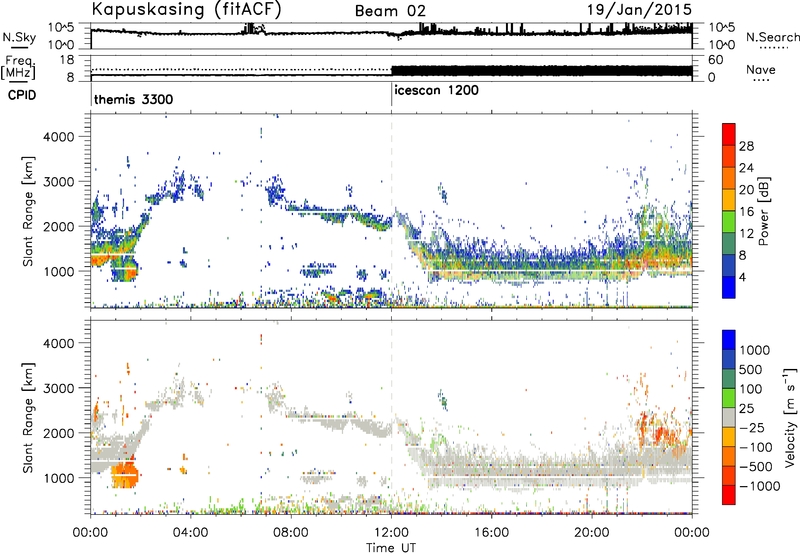This screenshot has width=800, height=554.
Task: Click the '16' tick on Power scale
Action: [746, 212]
